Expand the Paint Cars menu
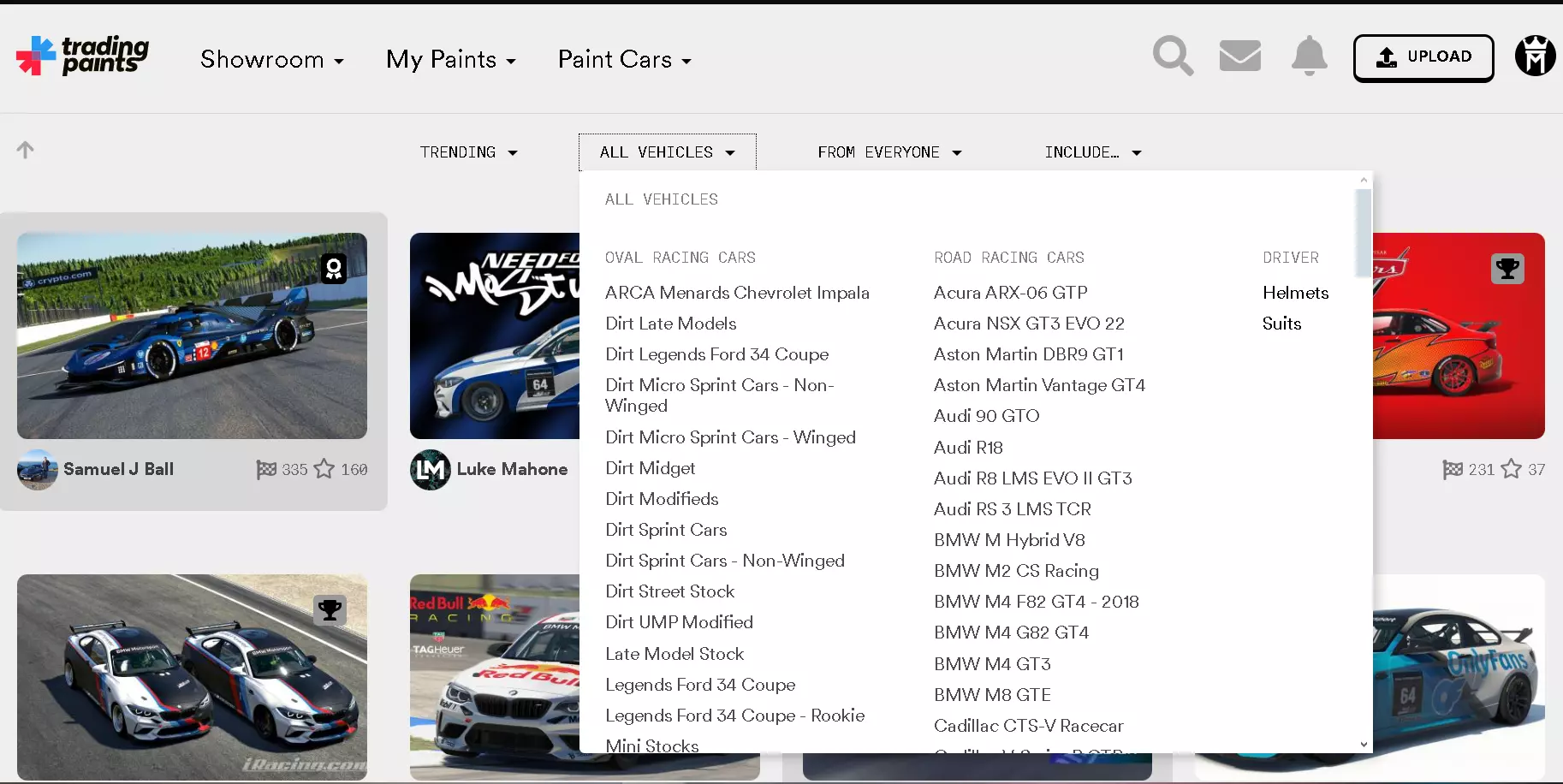This screenshot has height=784, width=1563. 625,59
